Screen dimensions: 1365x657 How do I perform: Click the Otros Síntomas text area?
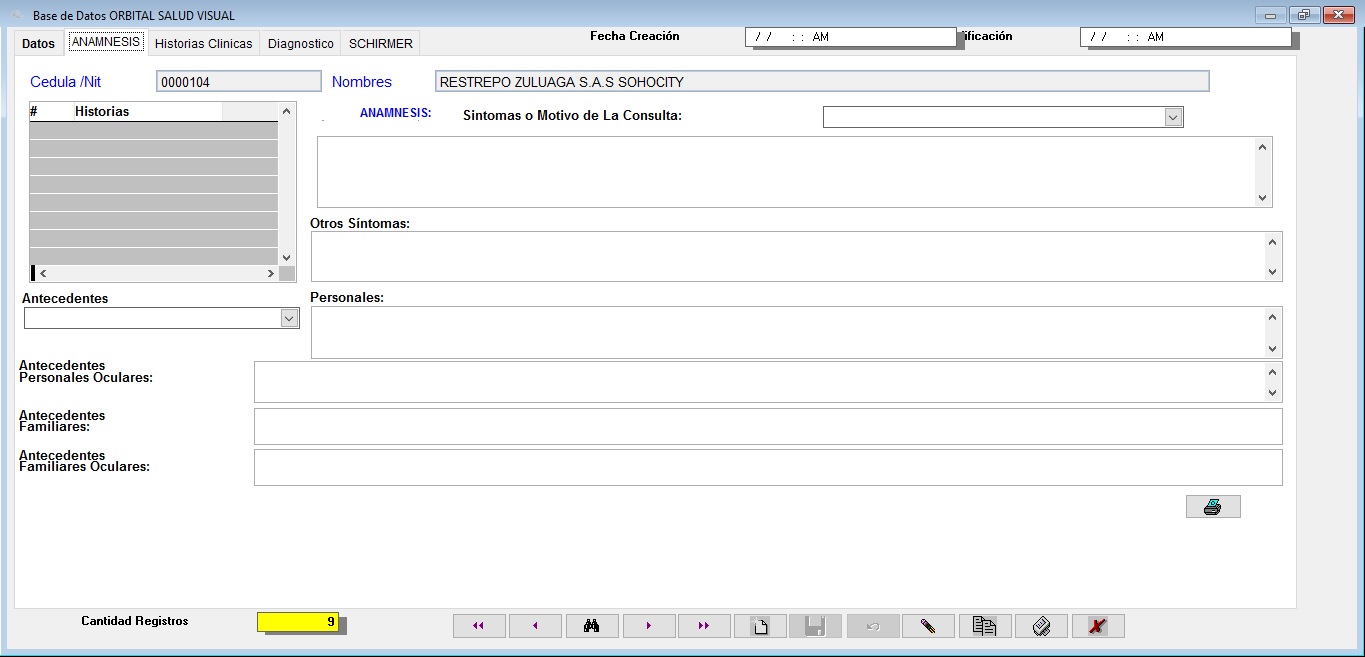tap(788, 256)
